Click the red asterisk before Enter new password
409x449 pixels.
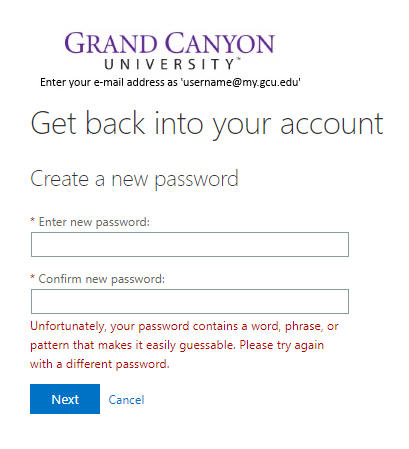pos(33,220)
